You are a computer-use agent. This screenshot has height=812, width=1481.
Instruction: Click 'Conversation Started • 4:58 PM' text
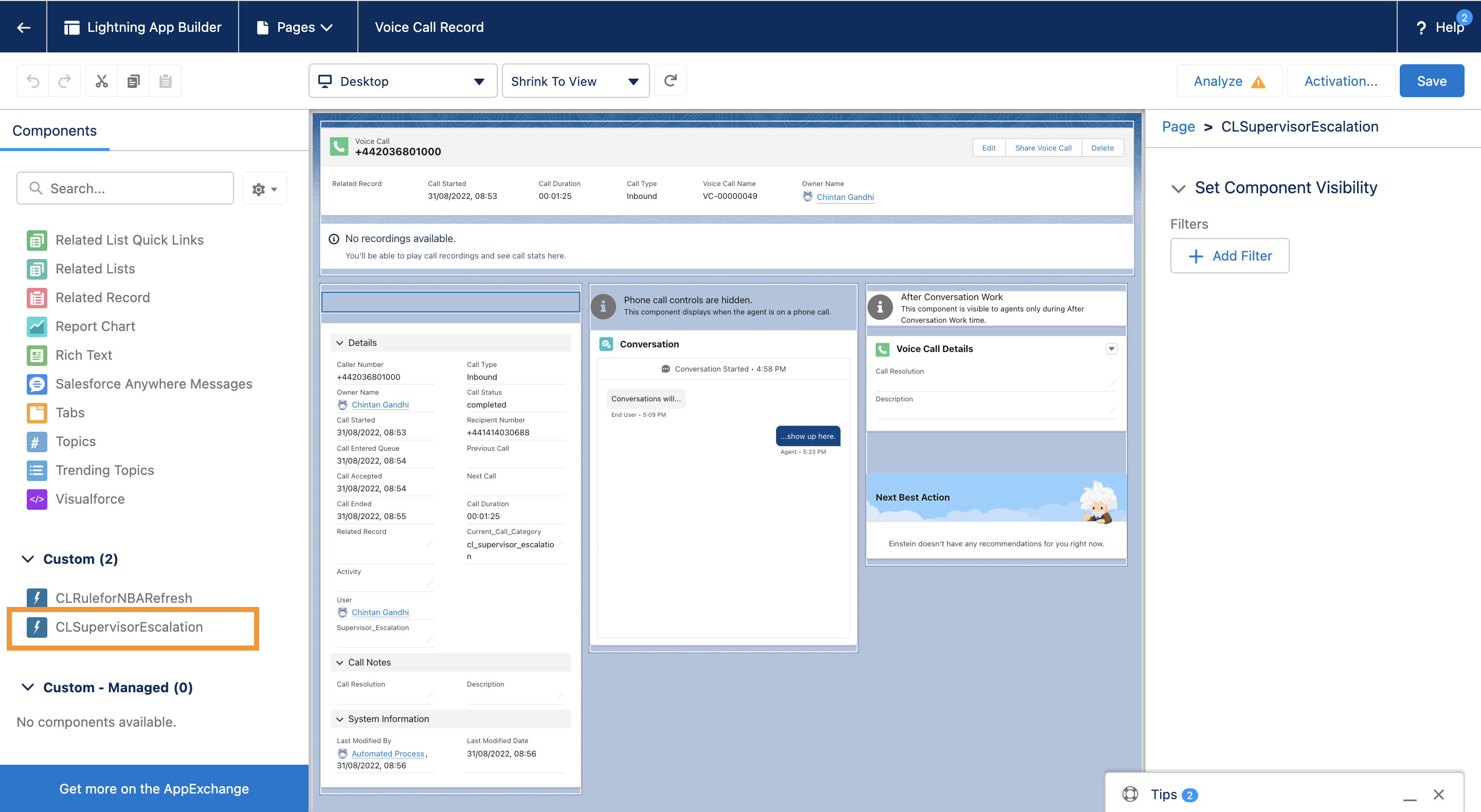[x=730, y=368]
